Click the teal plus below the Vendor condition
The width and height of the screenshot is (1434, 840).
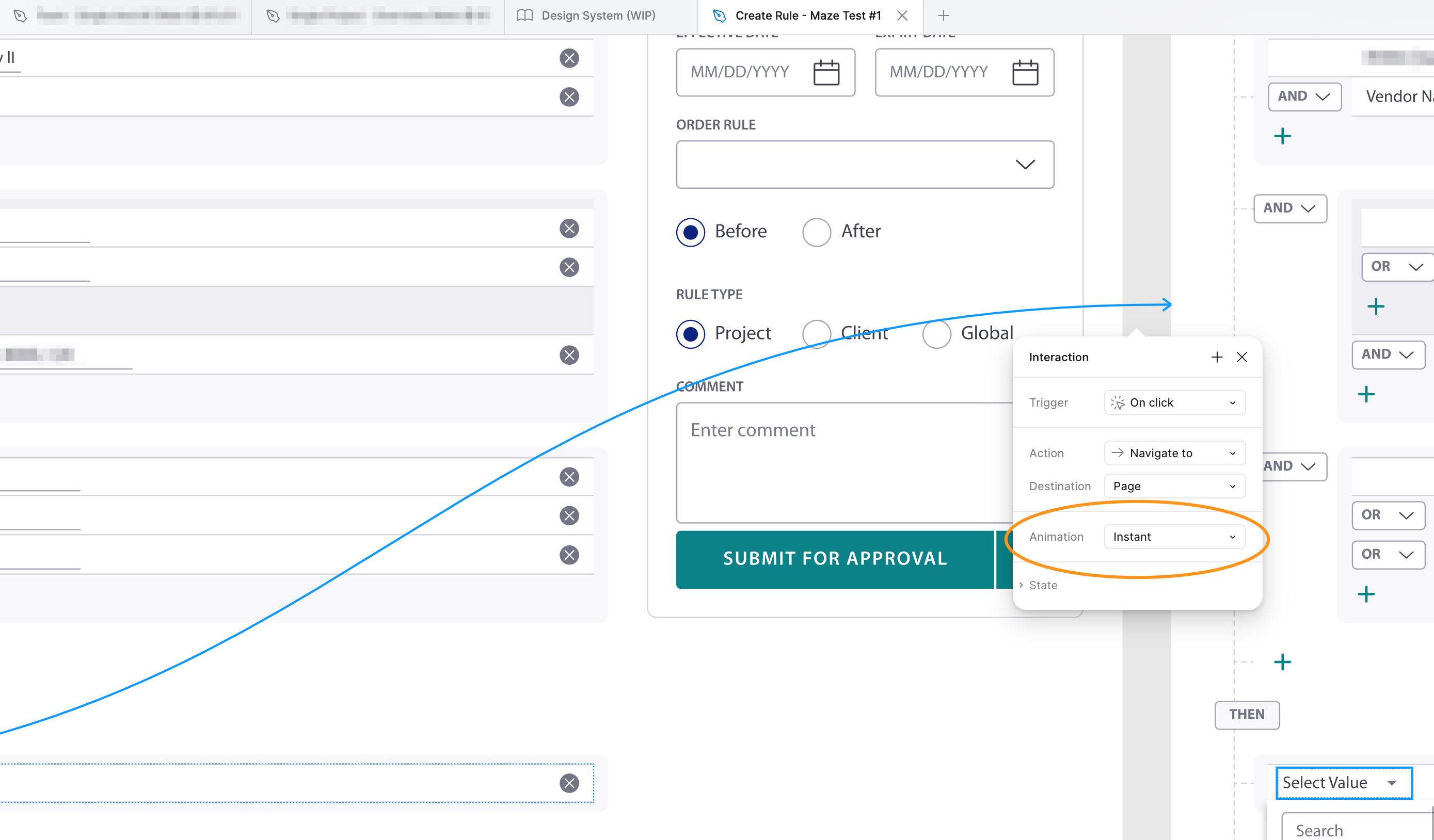point(1283,135)
